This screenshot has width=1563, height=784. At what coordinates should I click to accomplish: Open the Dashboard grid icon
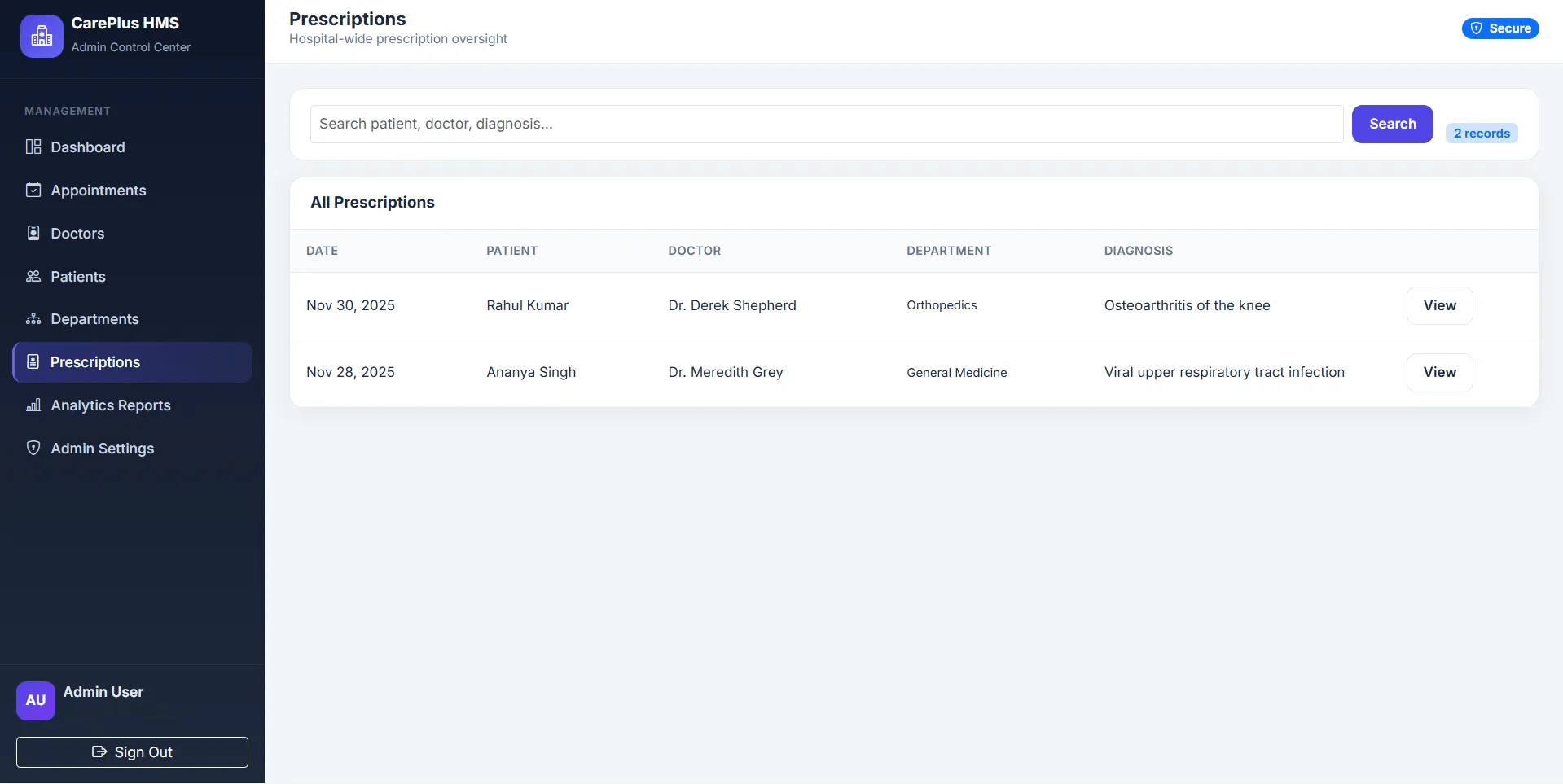tap(33, 147)
